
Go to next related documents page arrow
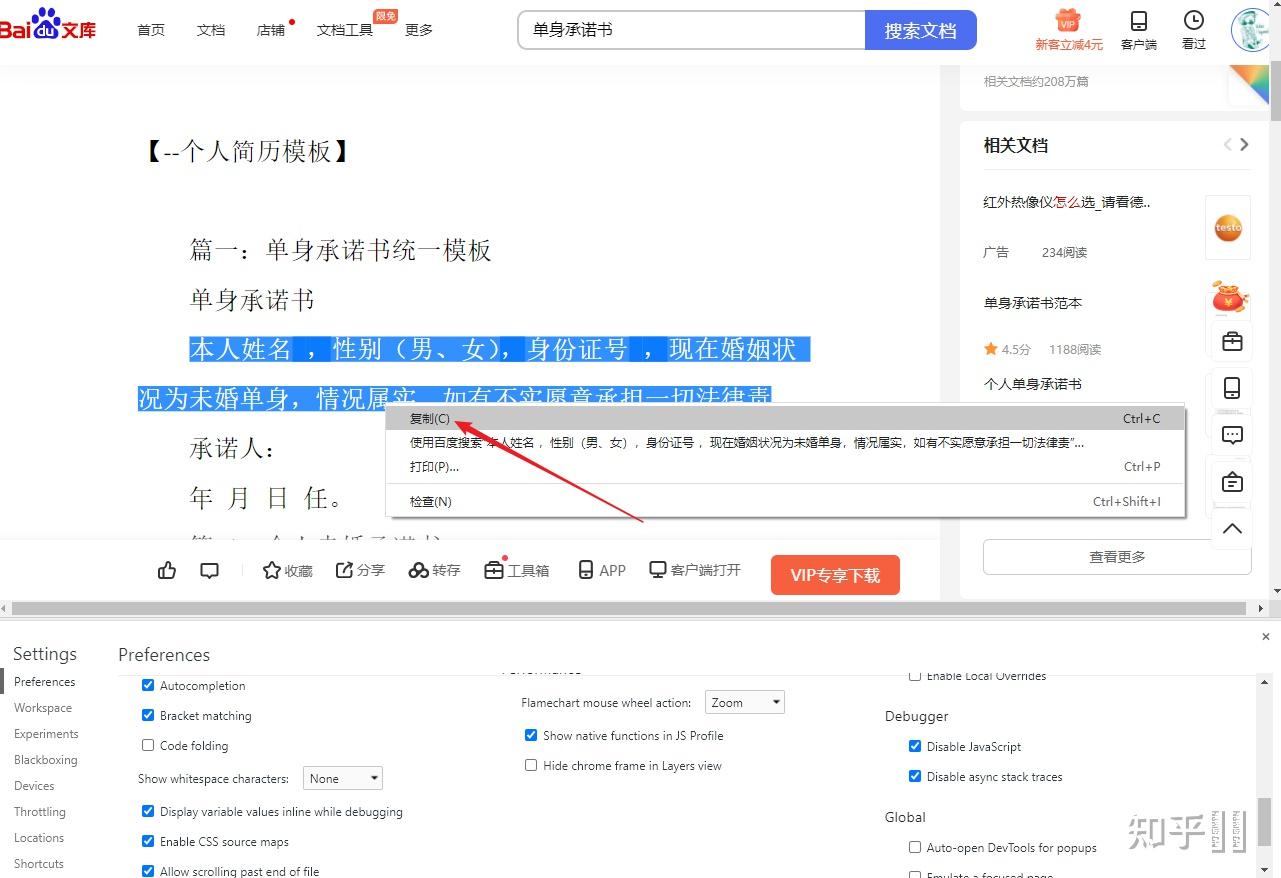tap(1244, 145)
